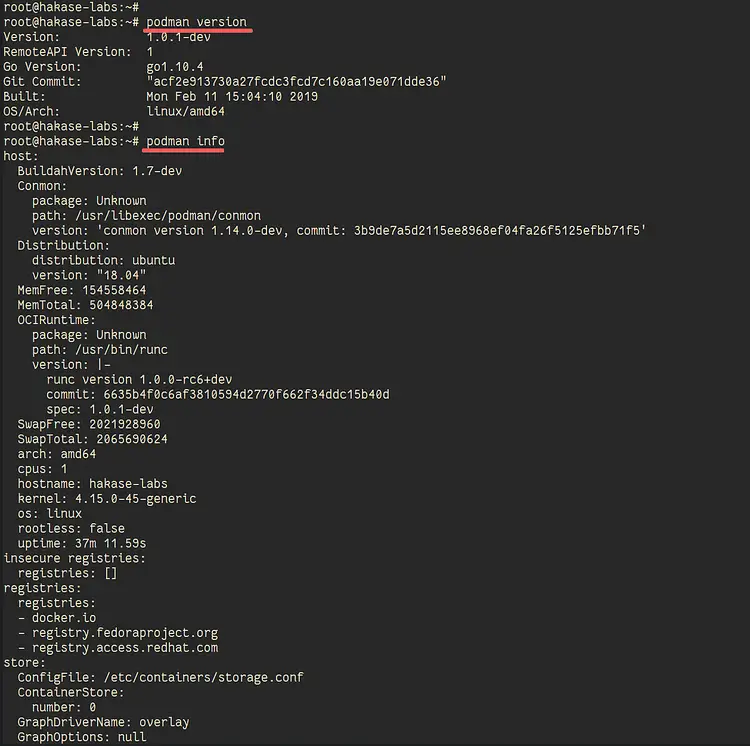The height and width of the screenshot is (746, 750).
Task: Click the 'distribution: ubuntu' line
Action: click(x=104, y=260)
